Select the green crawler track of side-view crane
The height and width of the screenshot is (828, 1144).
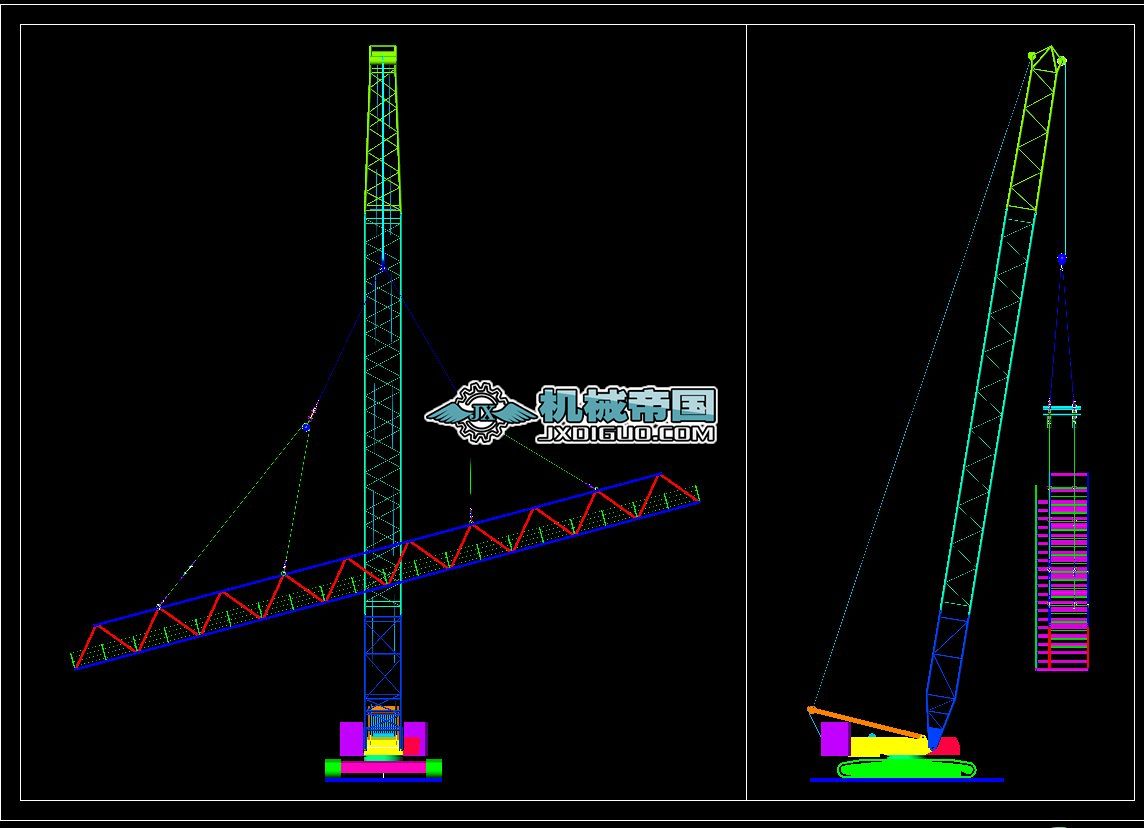907,768
